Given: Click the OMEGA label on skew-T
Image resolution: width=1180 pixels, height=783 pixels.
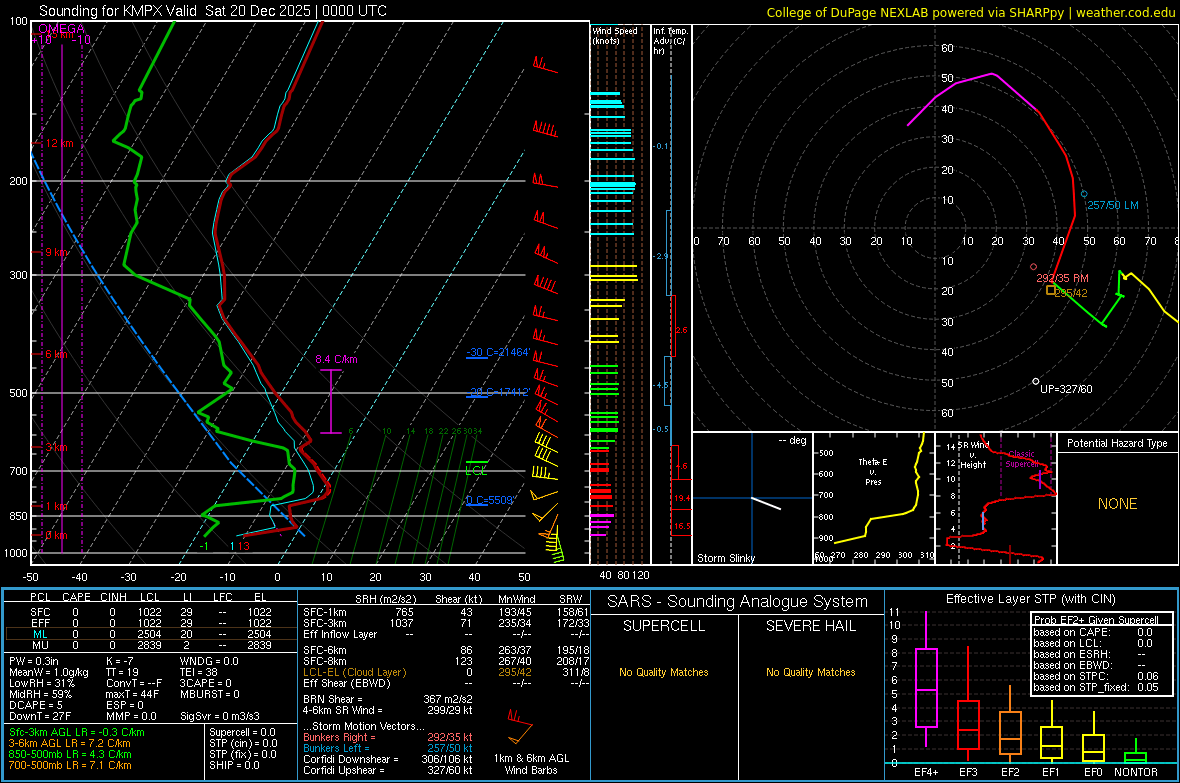Looking at the screenshot, I should 62,29.
